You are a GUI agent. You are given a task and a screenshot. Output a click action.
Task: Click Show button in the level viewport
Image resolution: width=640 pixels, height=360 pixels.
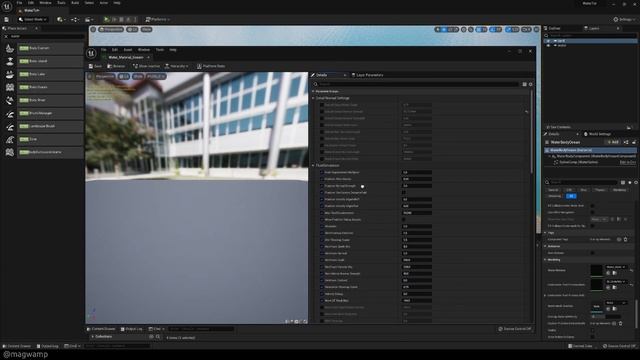coord(146,29)
